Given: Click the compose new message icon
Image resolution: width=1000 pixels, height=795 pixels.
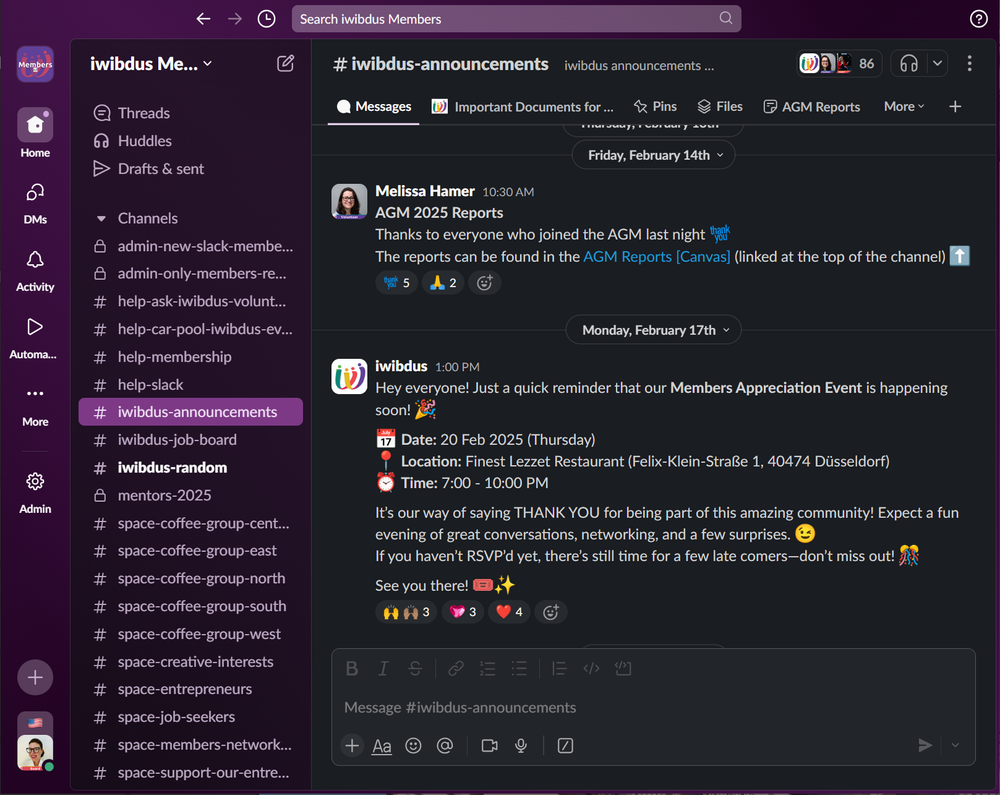Looking at the screenshot, I should tap(285, 64).
